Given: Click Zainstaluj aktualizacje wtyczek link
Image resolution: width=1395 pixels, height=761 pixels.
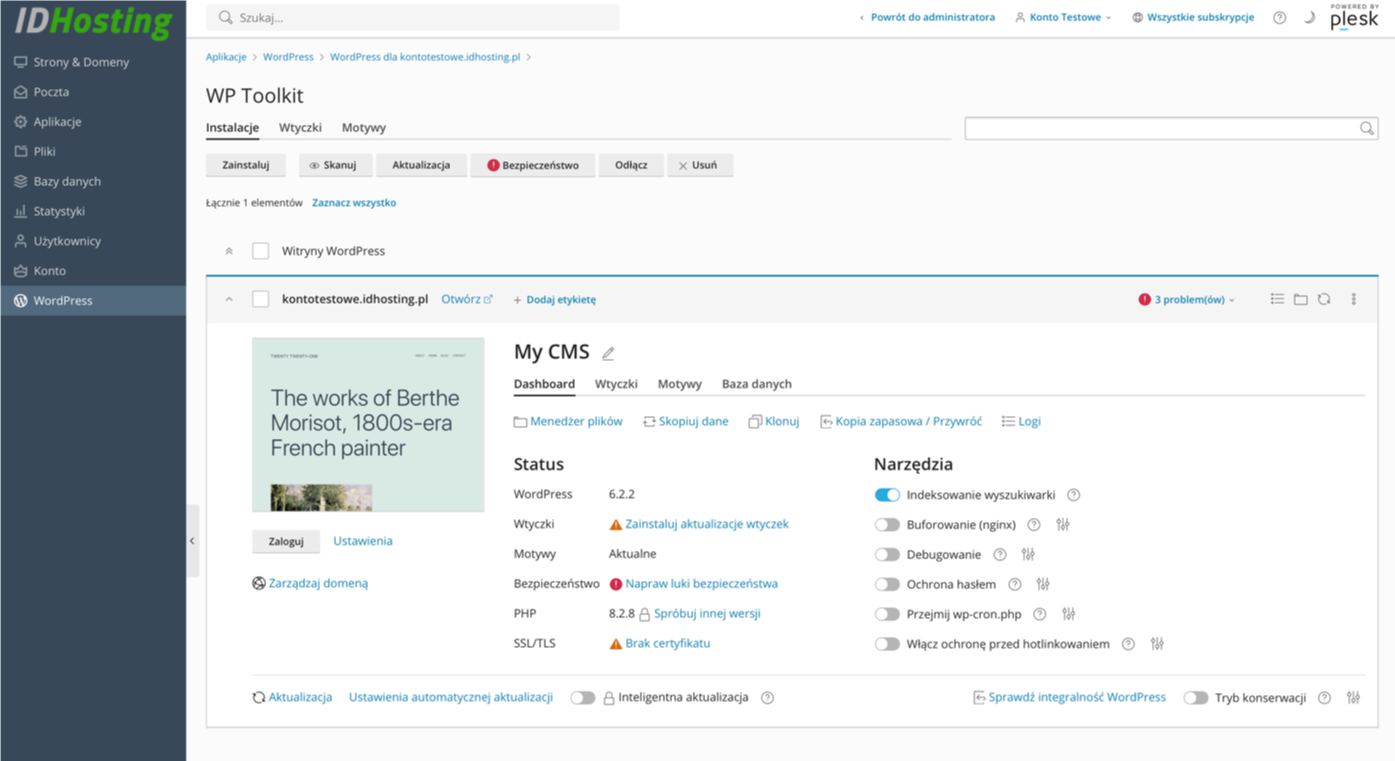Looking at the screenshot, I should pos(707,524).
